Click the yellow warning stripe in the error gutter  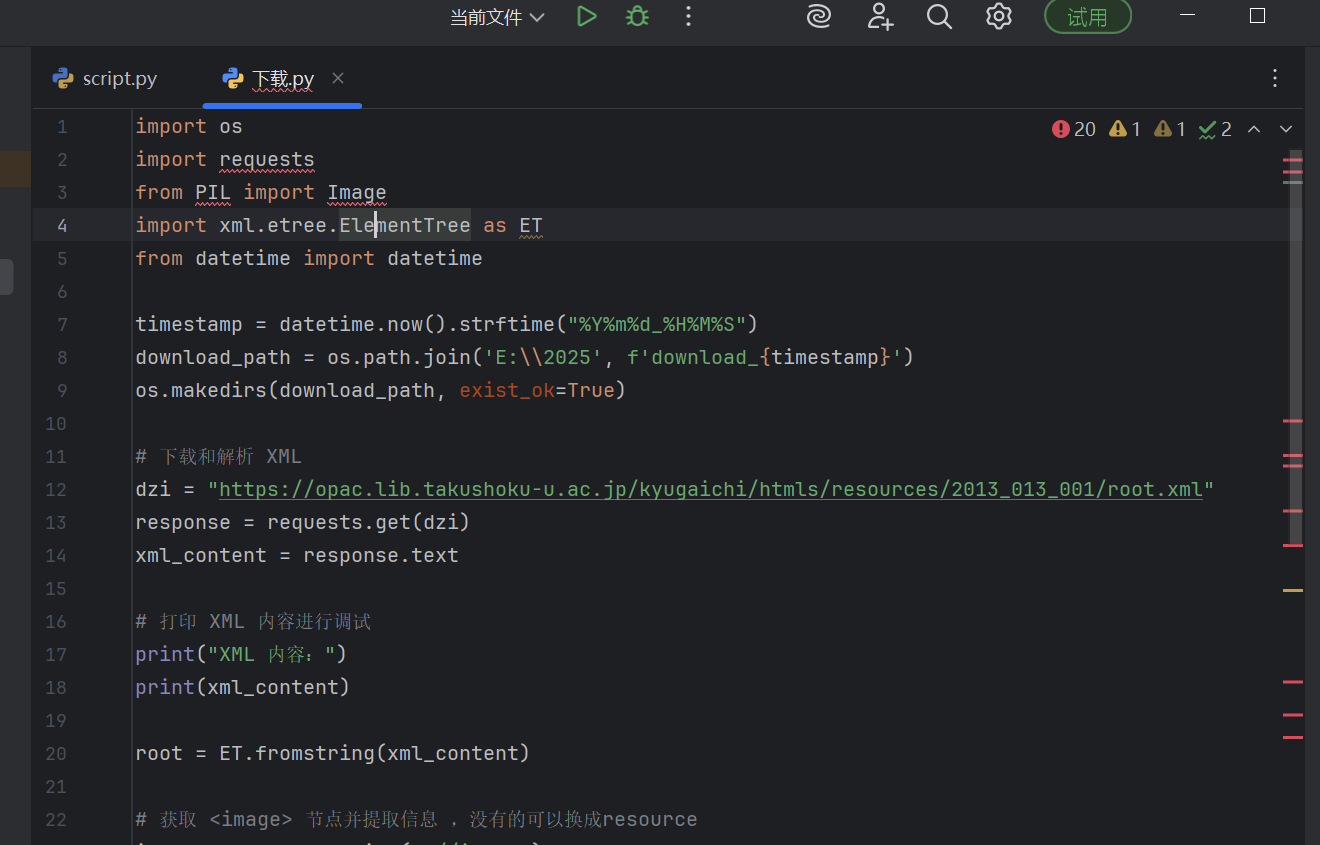pos(1293,590)
